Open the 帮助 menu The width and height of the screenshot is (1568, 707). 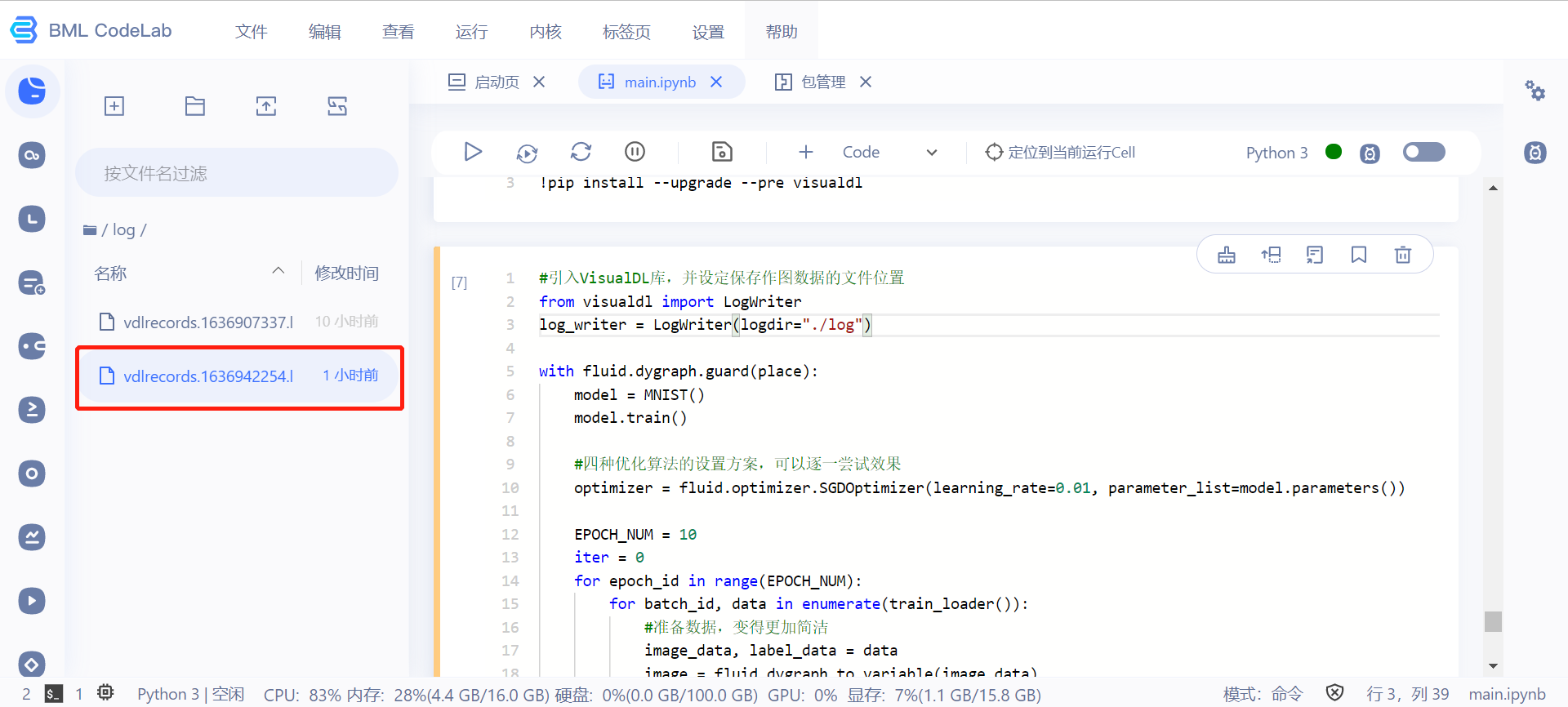coord(782,32)
